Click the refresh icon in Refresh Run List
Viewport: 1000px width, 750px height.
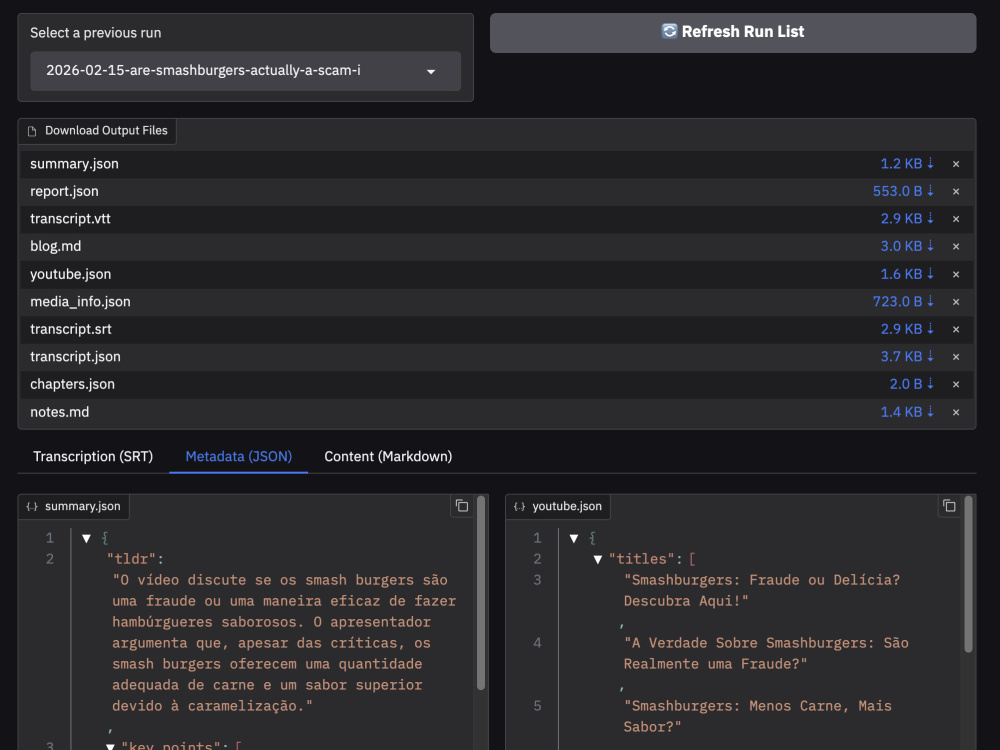click(x=669, y=31)
